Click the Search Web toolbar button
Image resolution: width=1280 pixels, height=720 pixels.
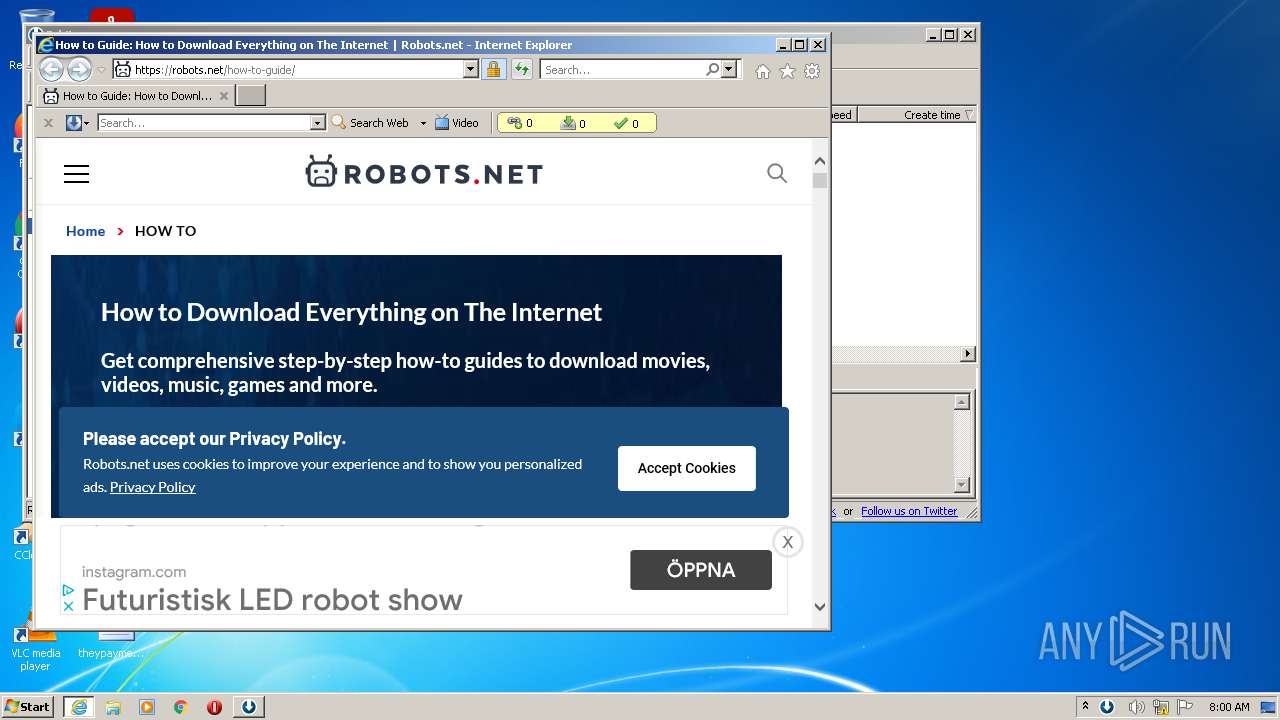(x=370, y=123)
